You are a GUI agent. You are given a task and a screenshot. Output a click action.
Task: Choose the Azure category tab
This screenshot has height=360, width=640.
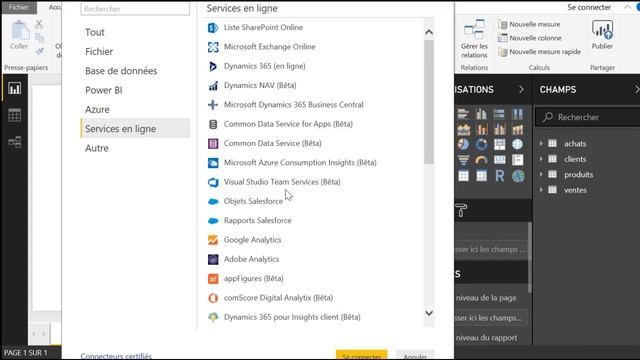97,109
